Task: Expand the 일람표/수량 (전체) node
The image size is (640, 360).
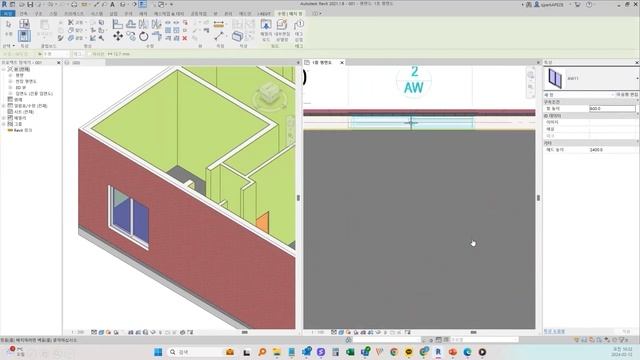Action: click(4, 106)
